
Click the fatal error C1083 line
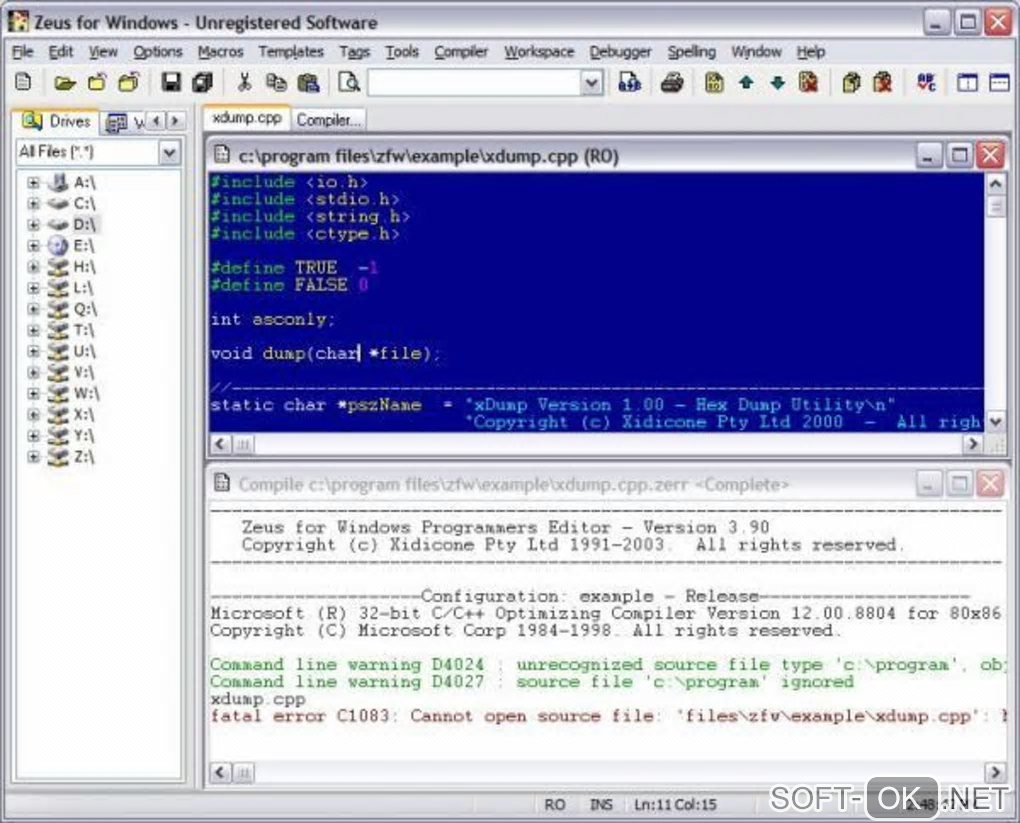[x=608, y=716]
